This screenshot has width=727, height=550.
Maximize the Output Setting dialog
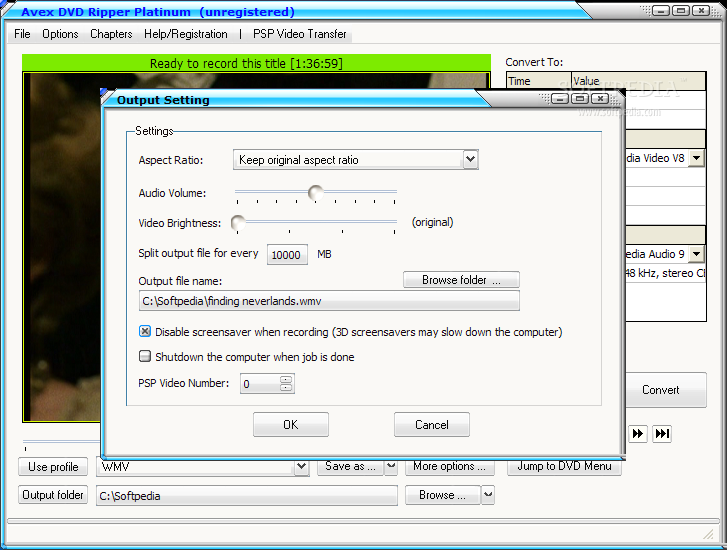tap(580, 98)
